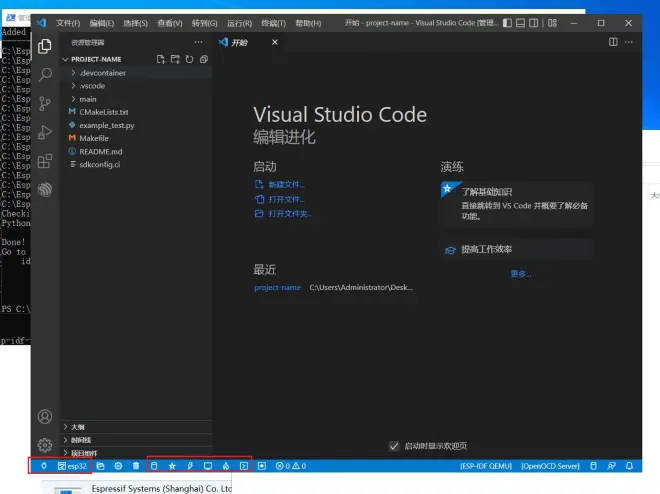The width and height of the screenshot is (660, 494).
Task: Split the editor to the right
Action: click(x=613, y=42)
